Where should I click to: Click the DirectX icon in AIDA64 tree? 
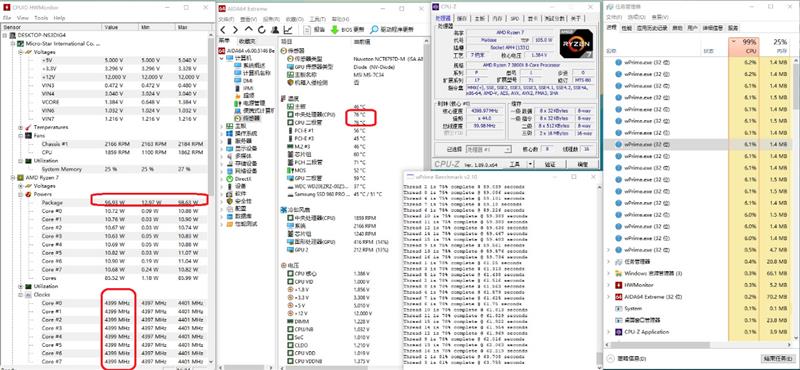pos(230,179)
